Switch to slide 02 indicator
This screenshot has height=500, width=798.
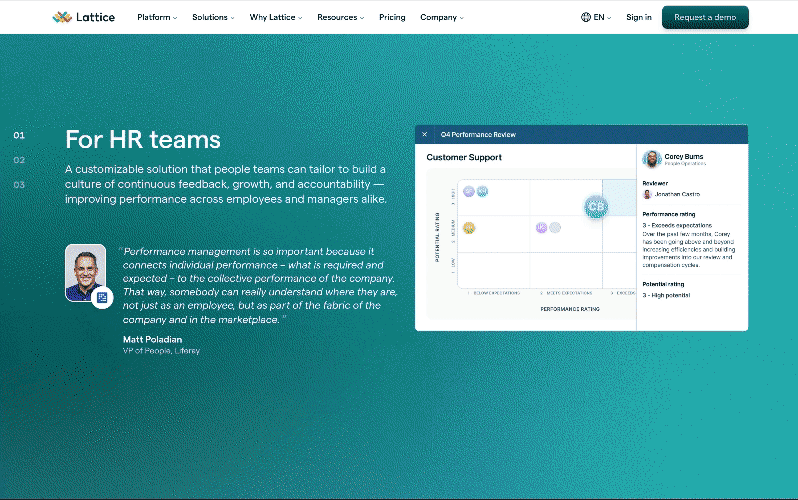click(x=19, y=160)
